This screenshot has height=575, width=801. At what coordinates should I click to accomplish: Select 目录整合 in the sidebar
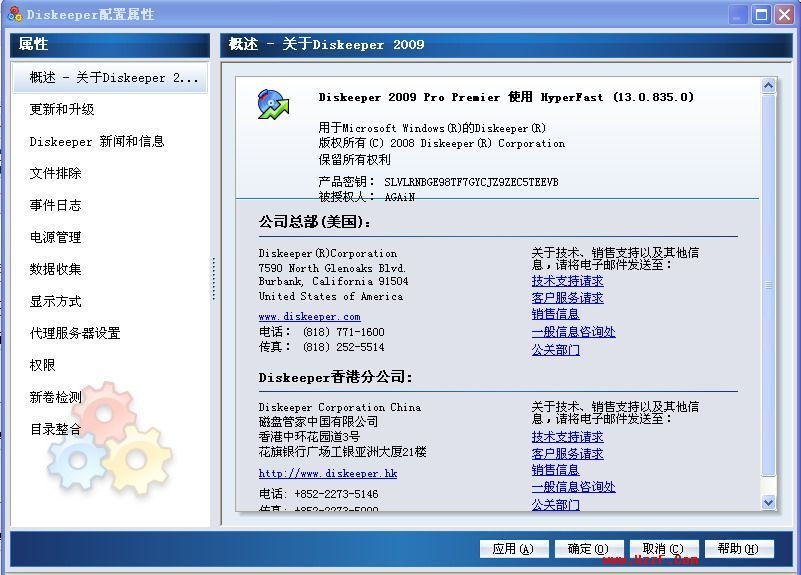click(55, 429)
